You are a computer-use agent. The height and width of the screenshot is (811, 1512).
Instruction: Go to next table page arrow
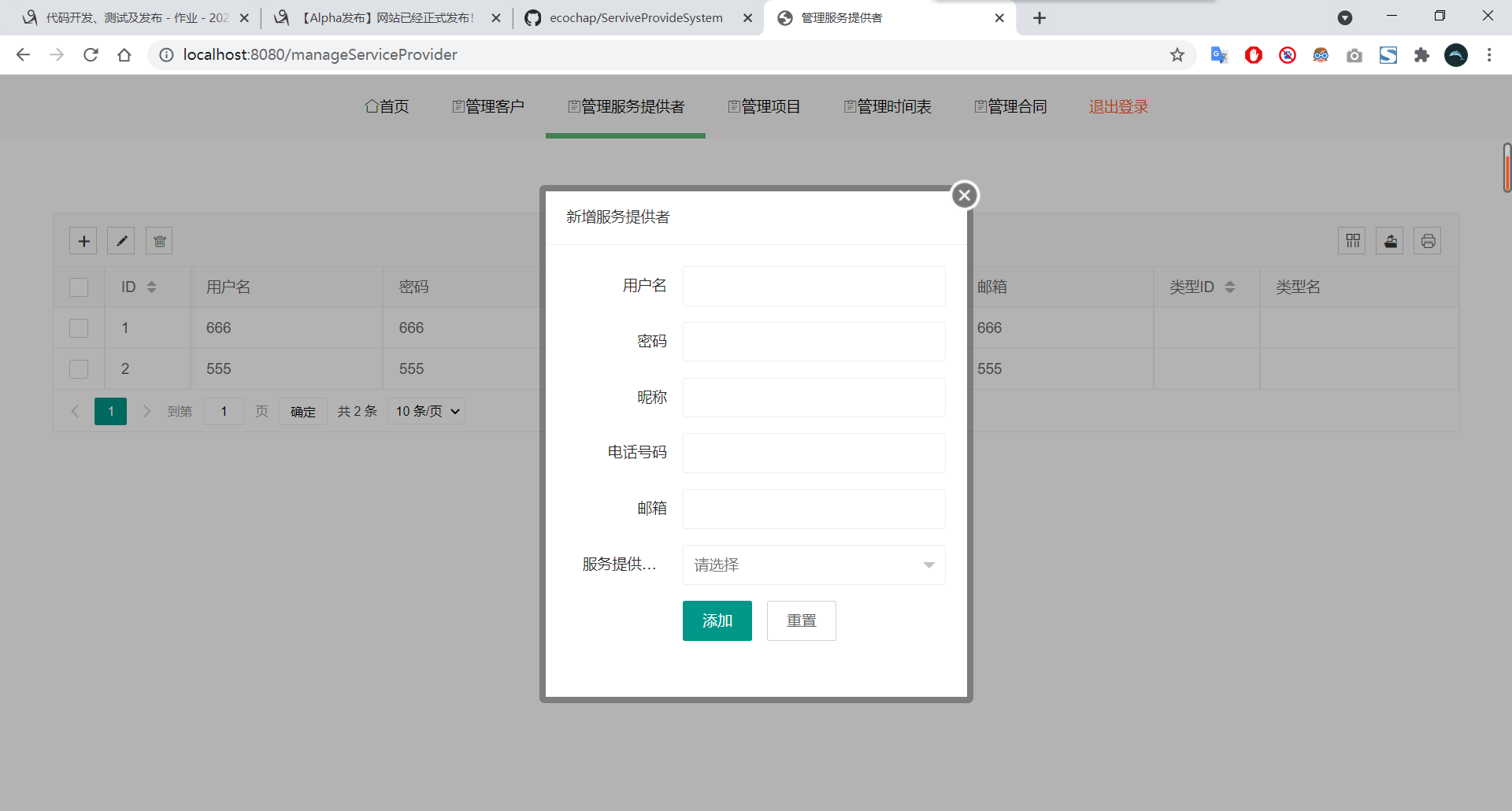pos(146,411)
